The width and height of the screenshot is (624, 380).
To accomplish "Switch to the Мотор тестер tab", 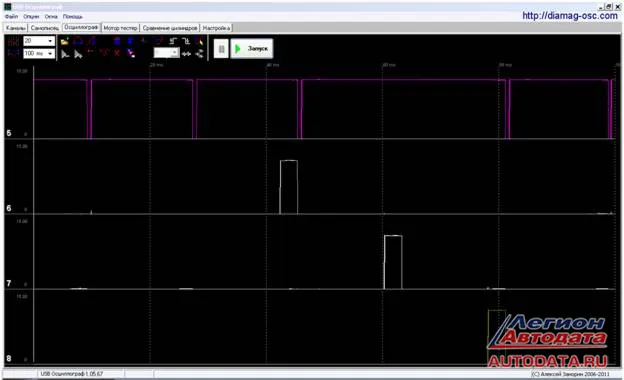I will point(120,28).
